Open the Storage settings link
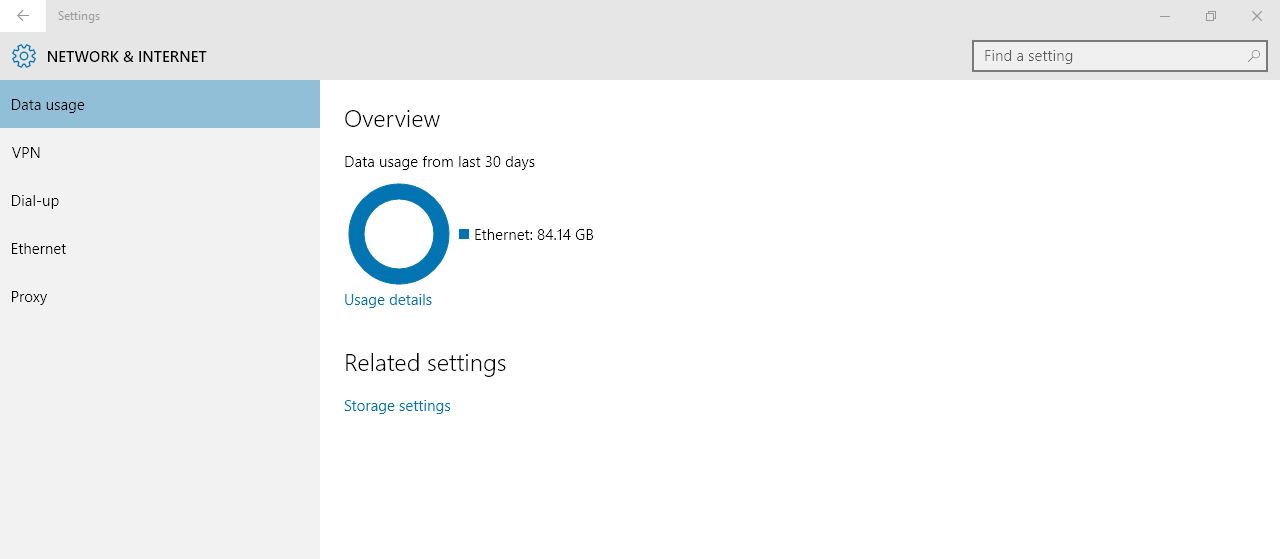 [397, 406]
